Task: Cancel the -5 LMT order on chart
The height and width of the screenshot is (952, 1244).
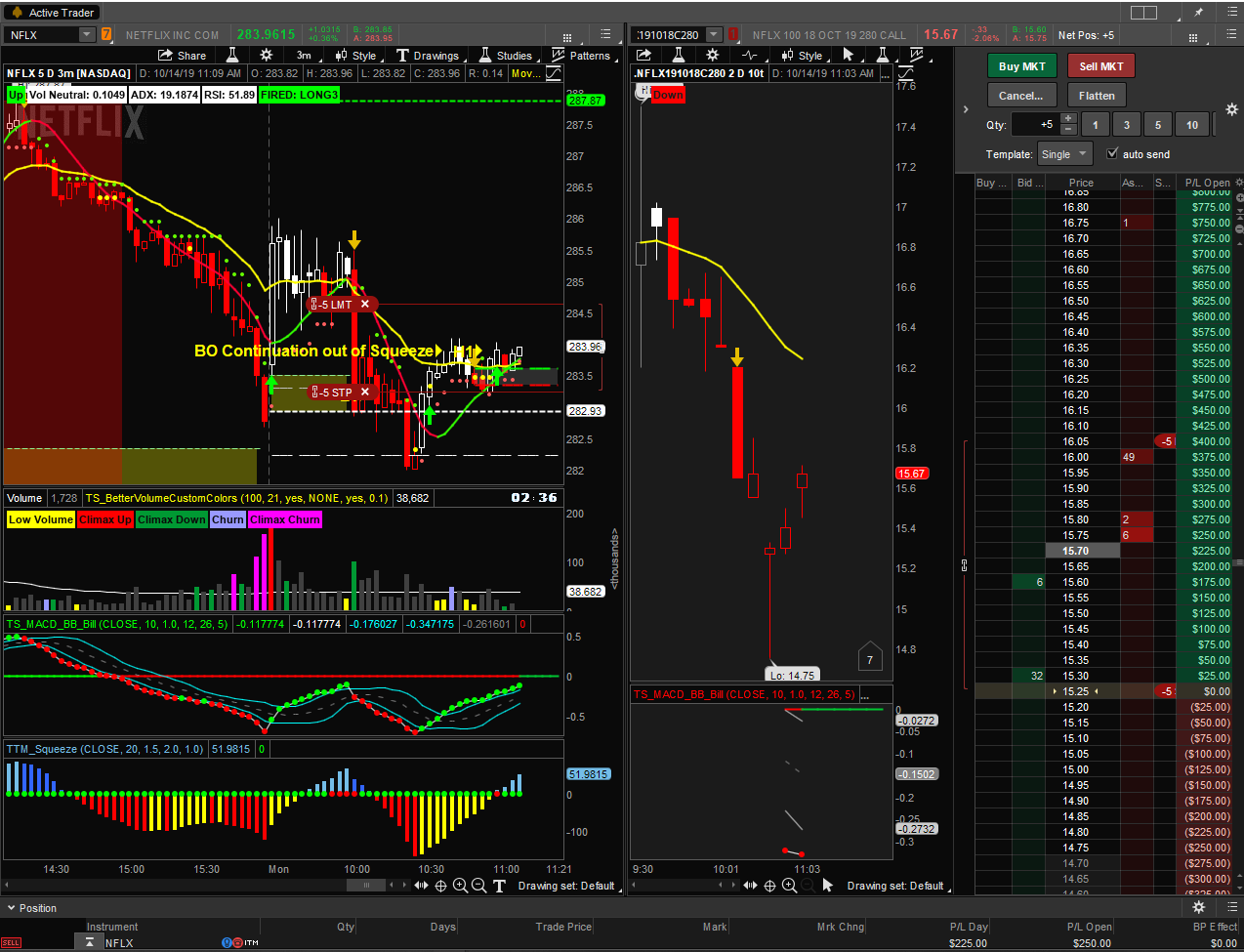Action: tap(365, 305)
